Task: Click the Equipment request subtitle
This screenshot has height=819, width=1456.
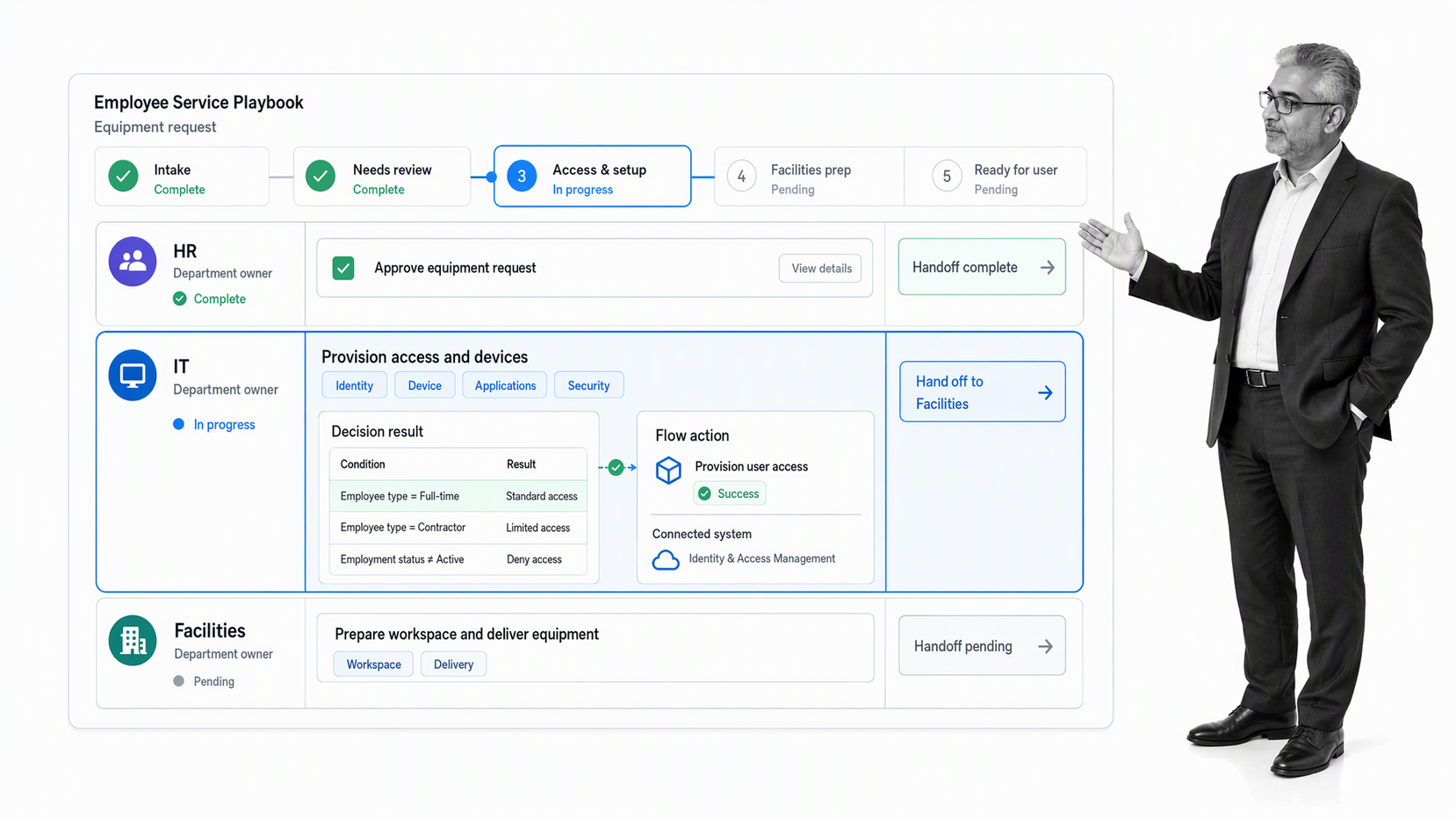Action: click(155, 127)
